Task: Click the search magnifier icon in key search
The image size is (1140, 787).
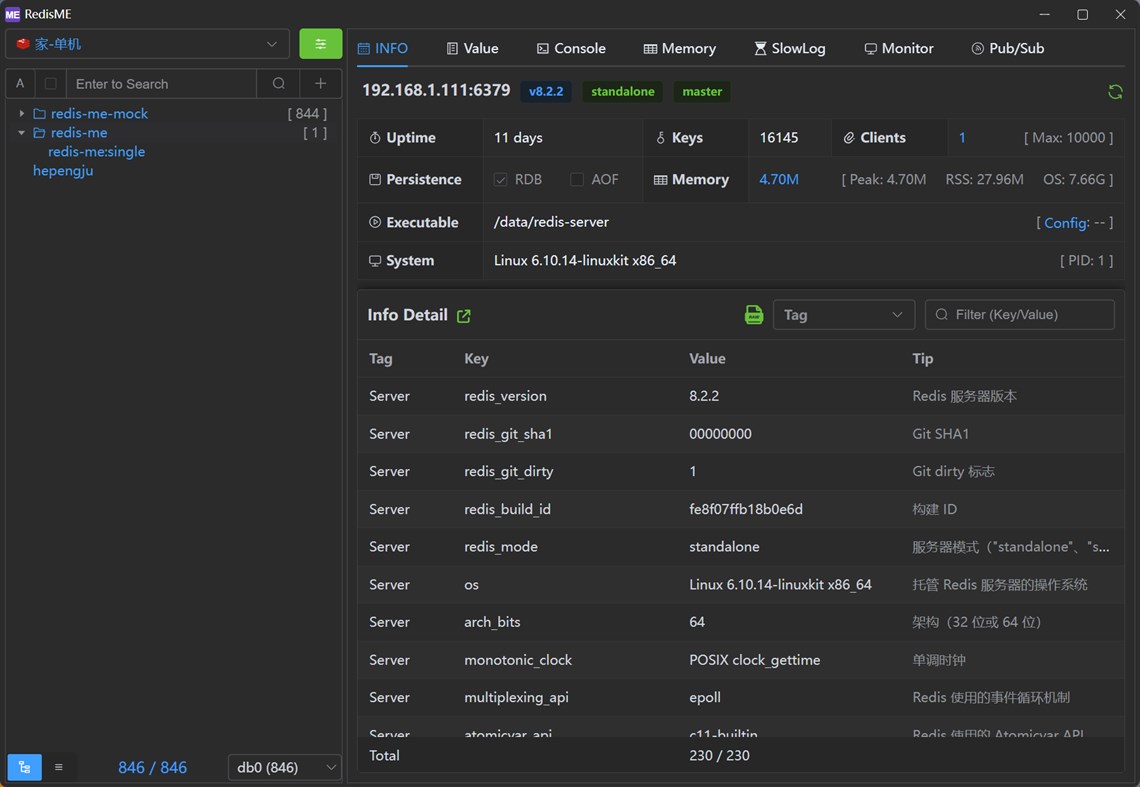Action: pyautogui.click(x=278, y=84)
